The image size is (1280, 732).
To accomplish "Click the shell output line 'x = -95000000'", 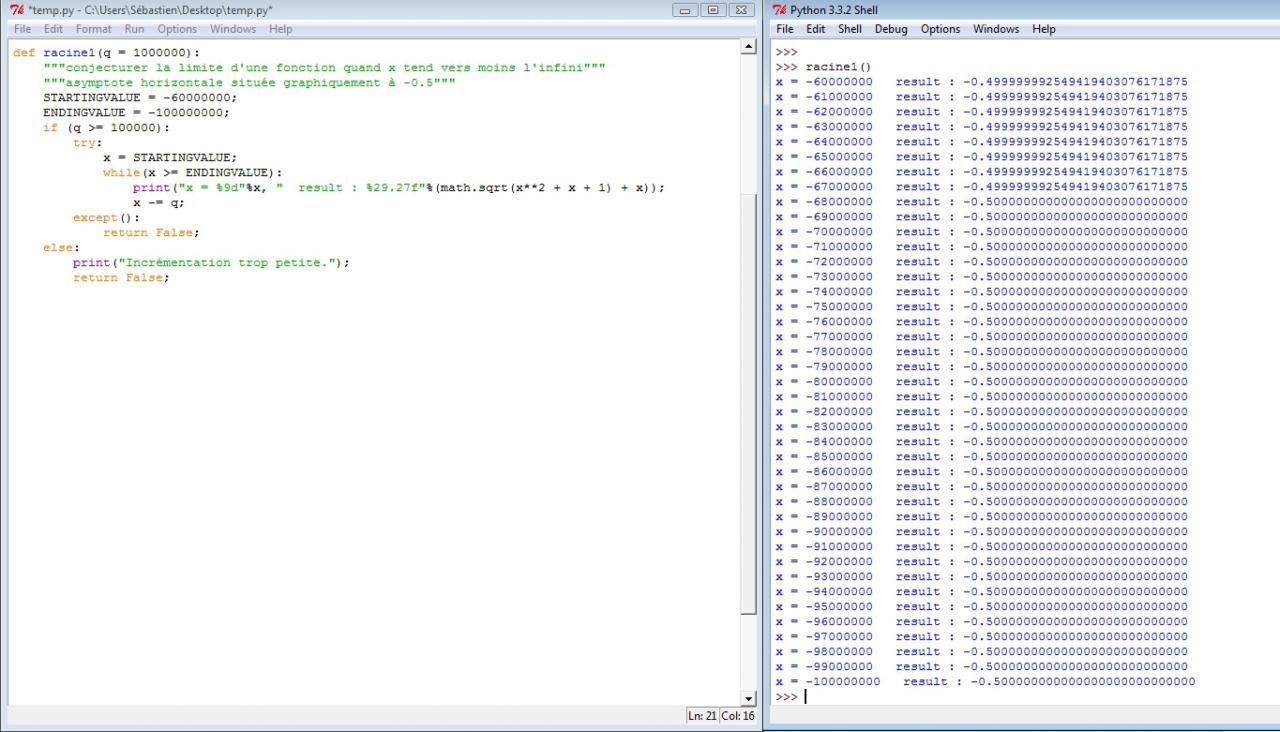I will coord(981,607).
